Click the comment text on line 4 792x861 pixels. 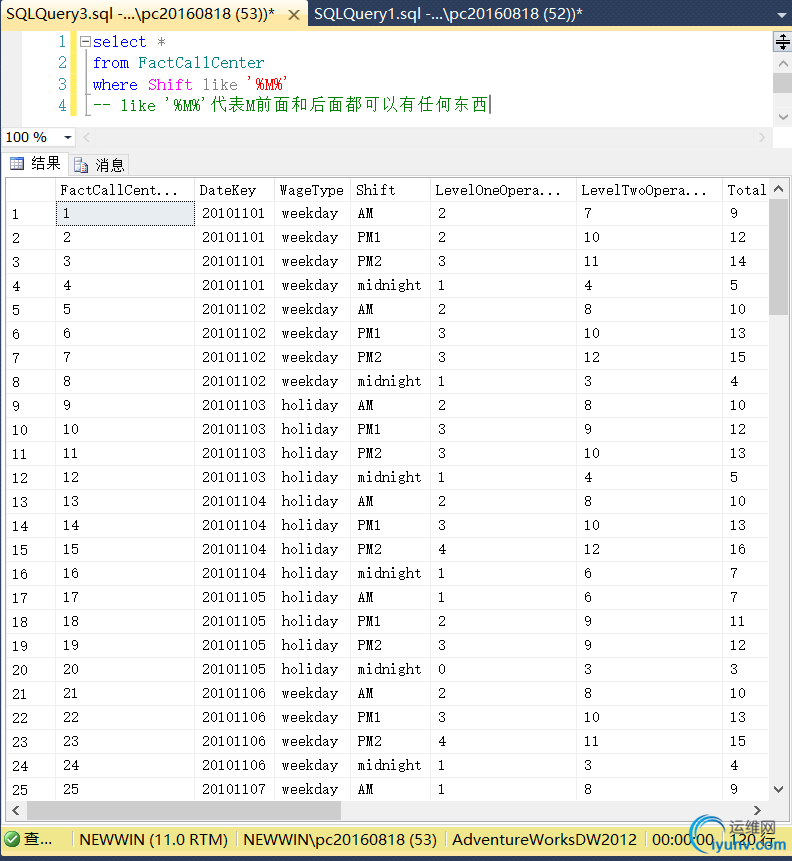[x=292, y=104]
